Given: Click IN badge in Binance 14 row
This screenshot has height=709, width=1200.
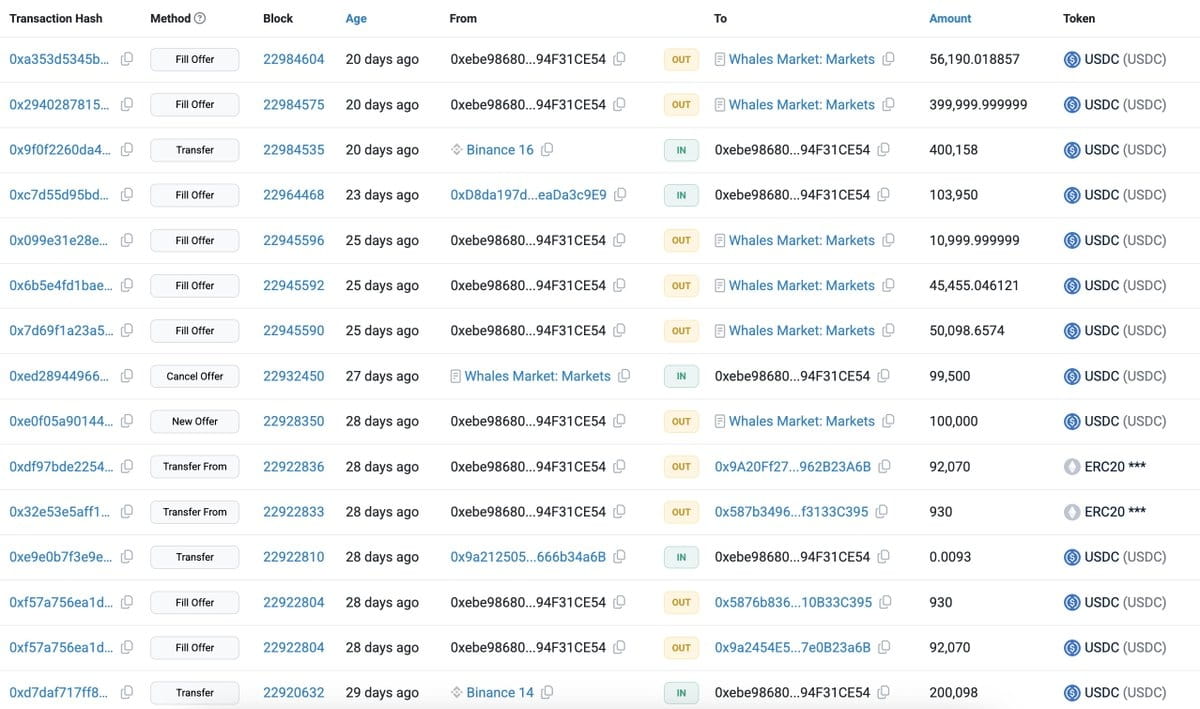Looking at the screenshot, I should [x=681, y=692].
